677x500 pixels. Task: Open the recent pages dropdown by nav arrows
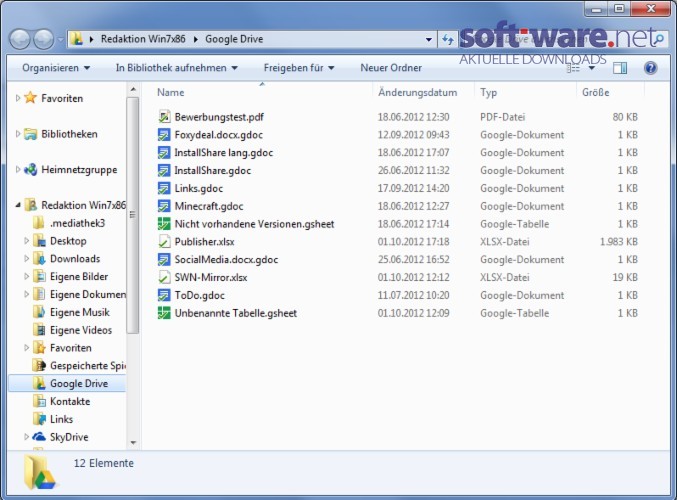click(x=60, y=40)
